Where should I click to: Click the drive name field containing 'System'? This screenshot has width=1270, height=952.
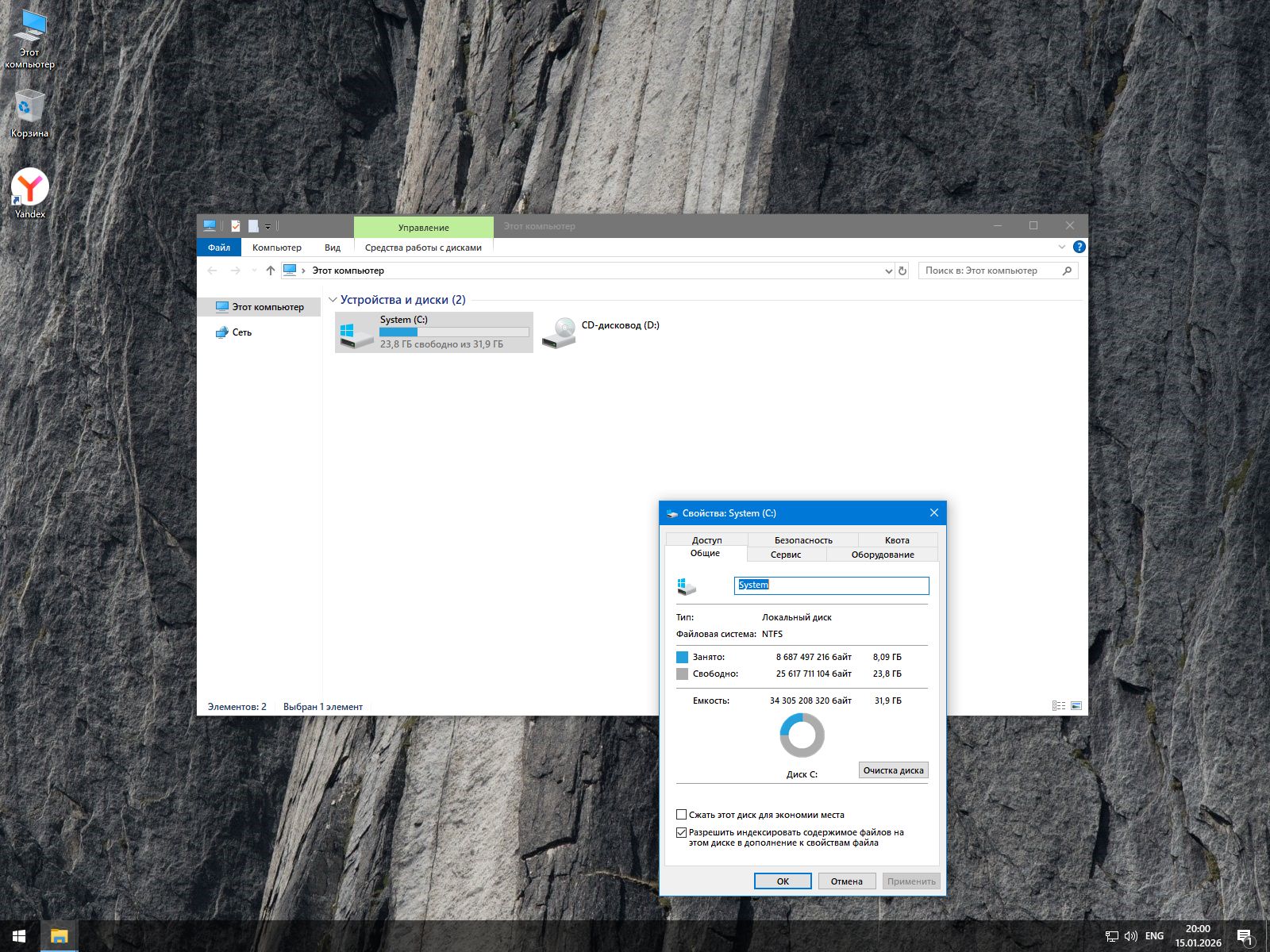pos(830,585)
